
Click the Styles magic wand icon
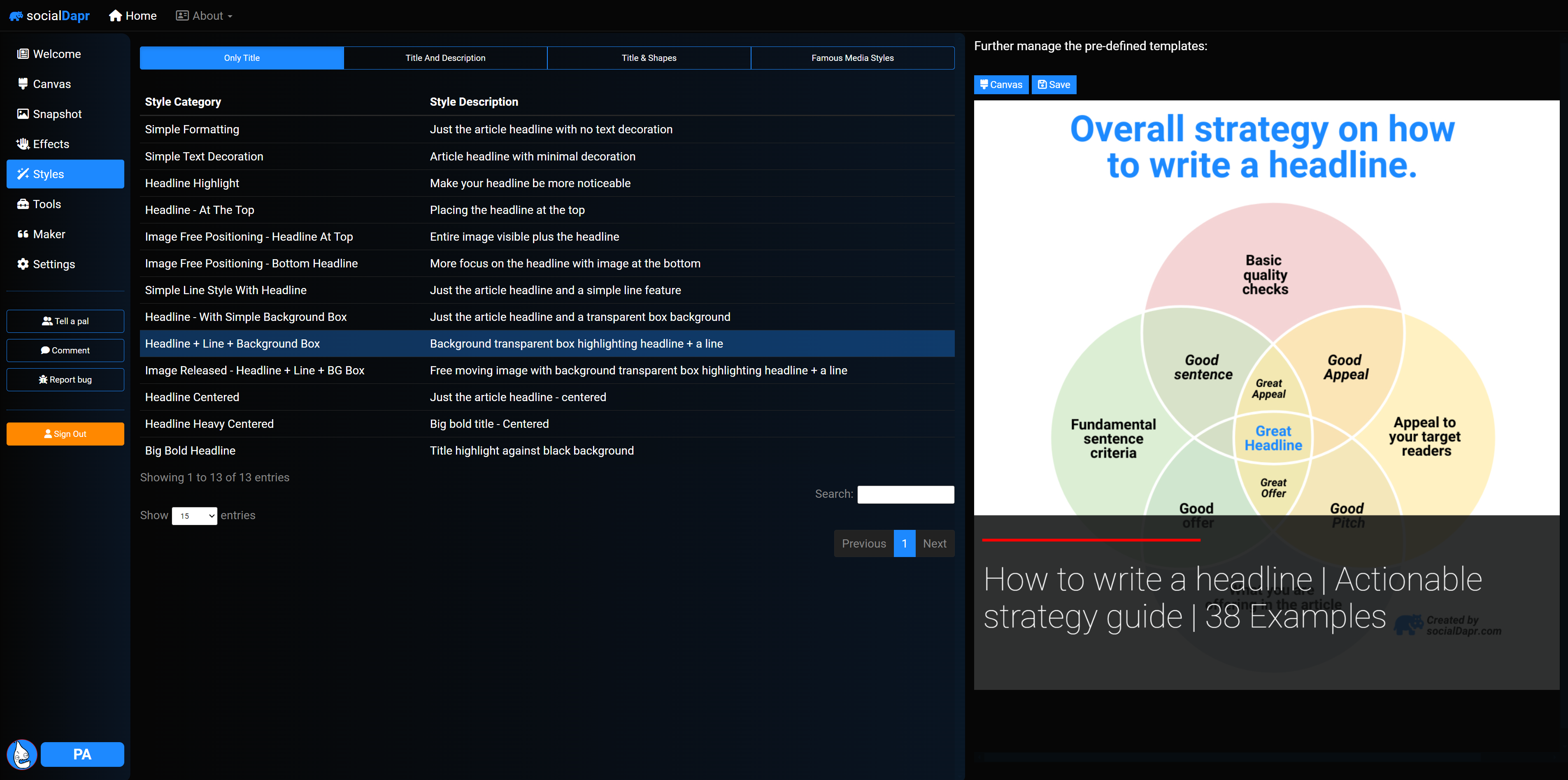23,174
